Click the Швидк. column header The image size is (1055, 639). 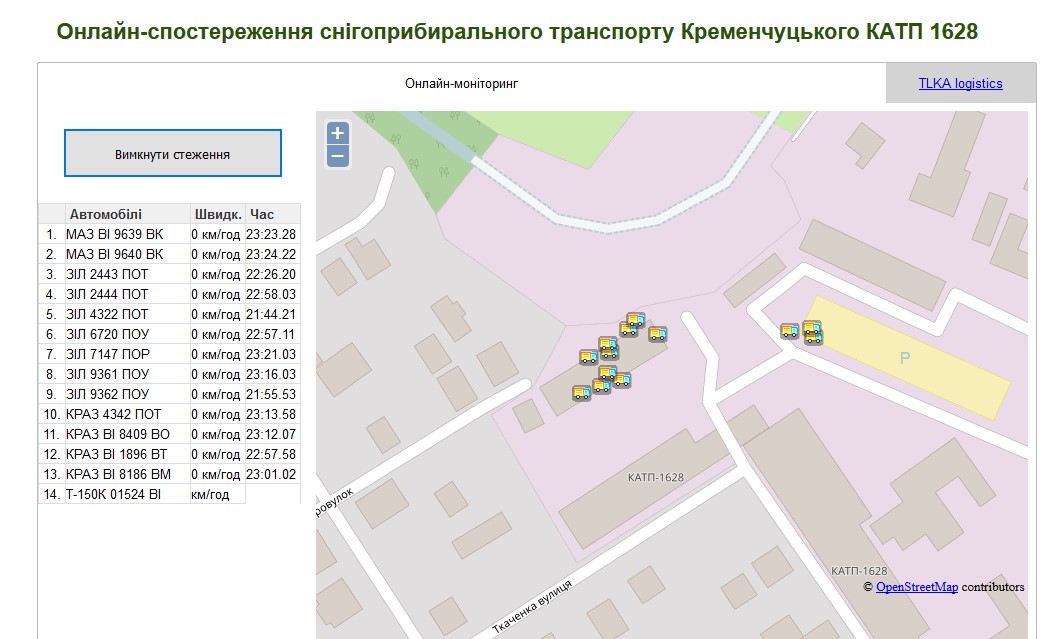coord(217,214)
